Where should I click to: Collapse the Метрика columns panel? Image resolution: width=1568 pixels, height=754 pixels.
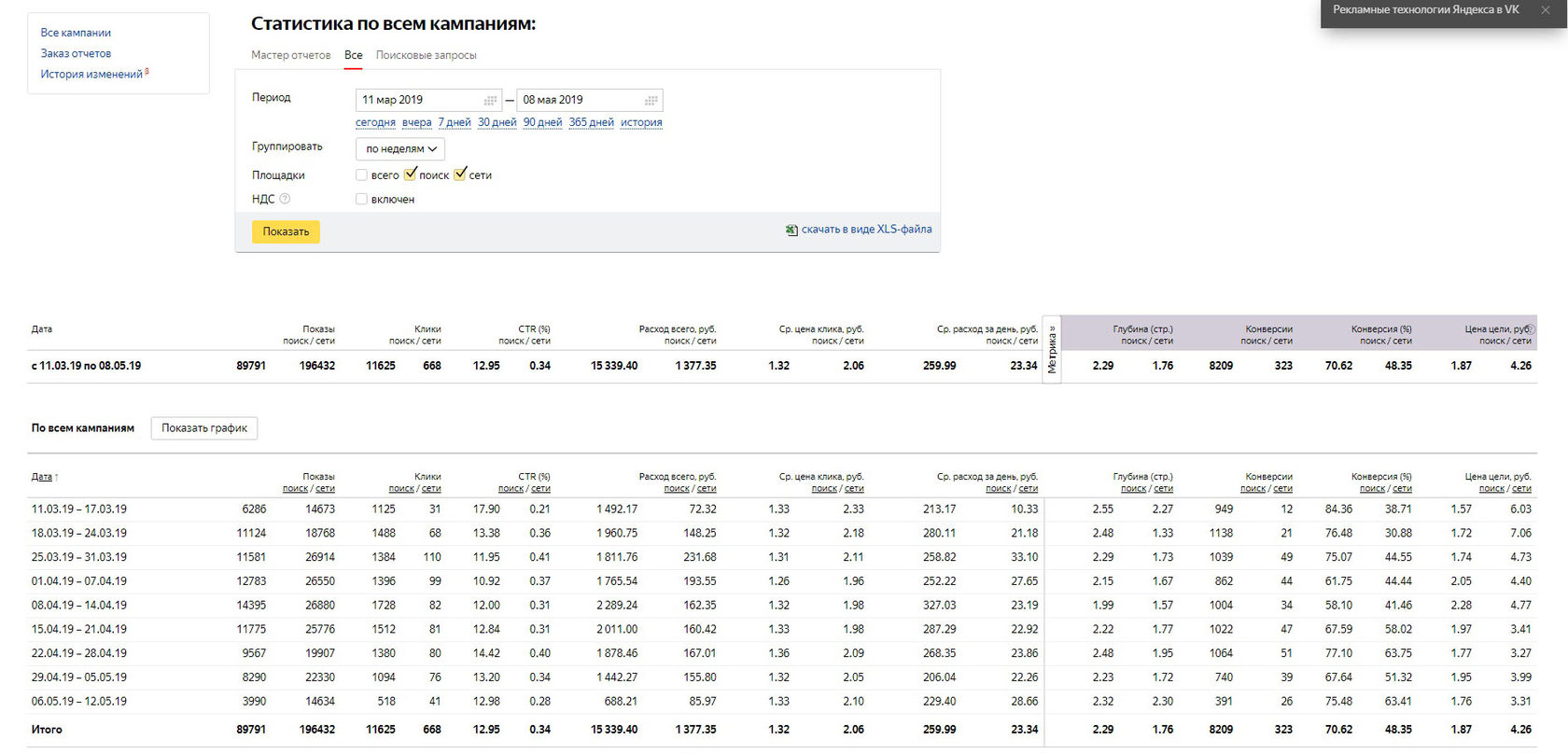pyautogui.click(x=1052, y=348)
